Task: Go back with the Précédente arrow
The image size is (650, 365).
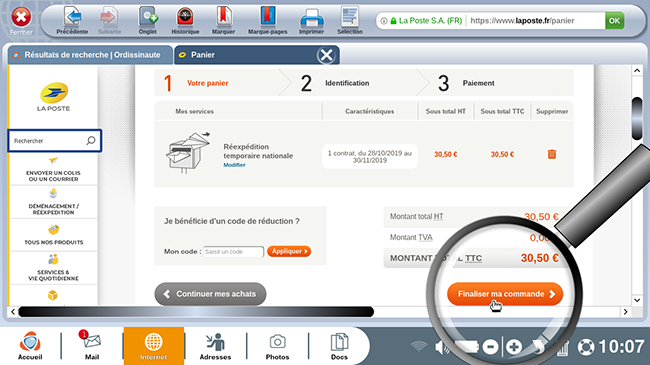Action: 72,20
